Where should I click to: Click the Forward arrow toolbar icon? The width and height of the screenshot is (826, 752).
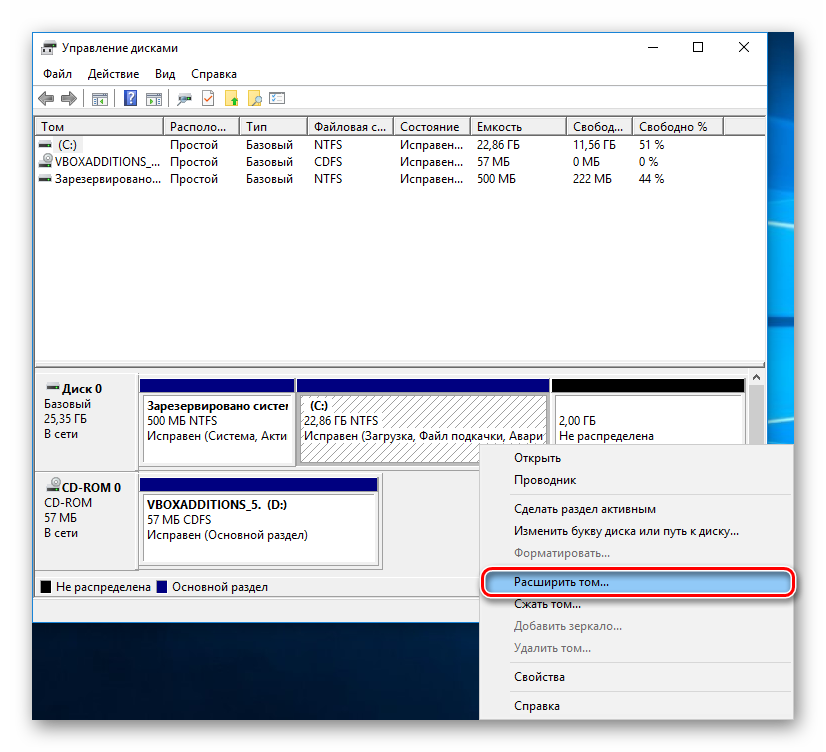(69, 98)
